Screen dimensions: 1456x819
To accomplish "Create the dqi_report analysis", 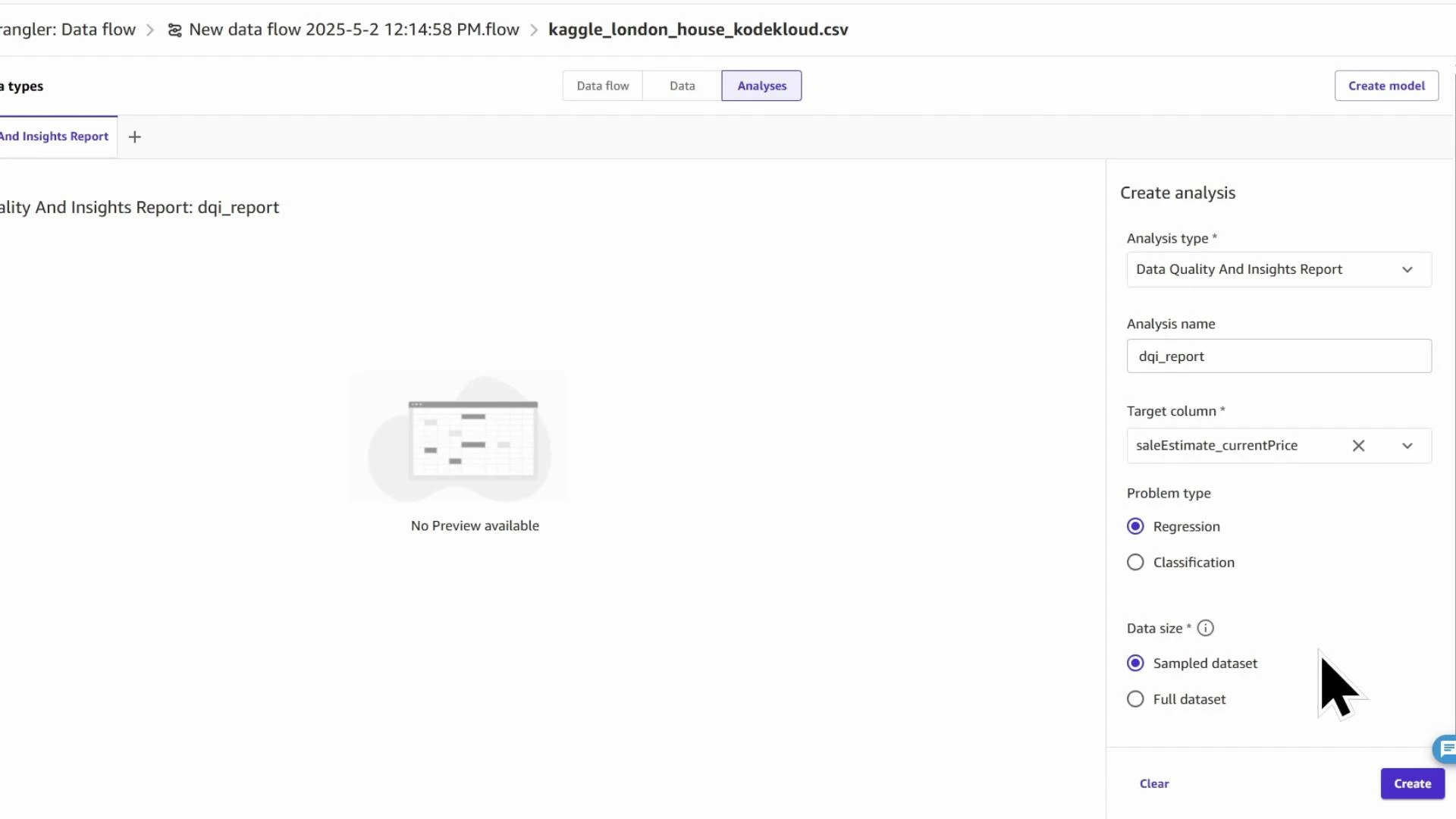I will 1411,783.
